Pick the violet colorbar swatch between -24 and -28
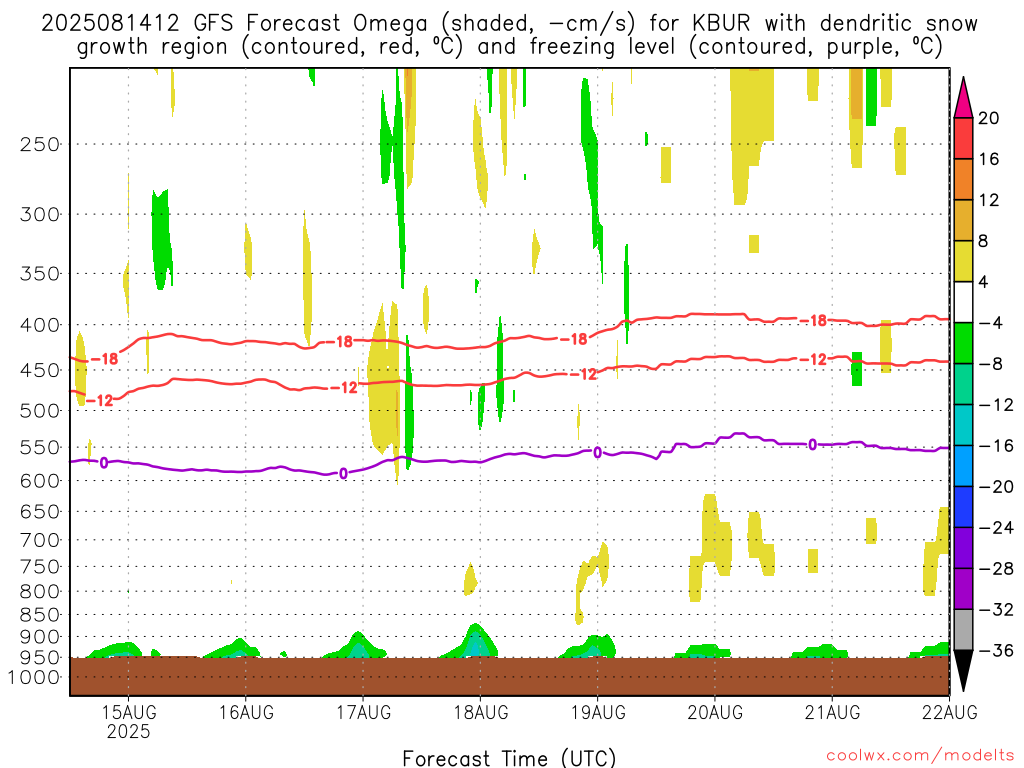 coord(963,547)
